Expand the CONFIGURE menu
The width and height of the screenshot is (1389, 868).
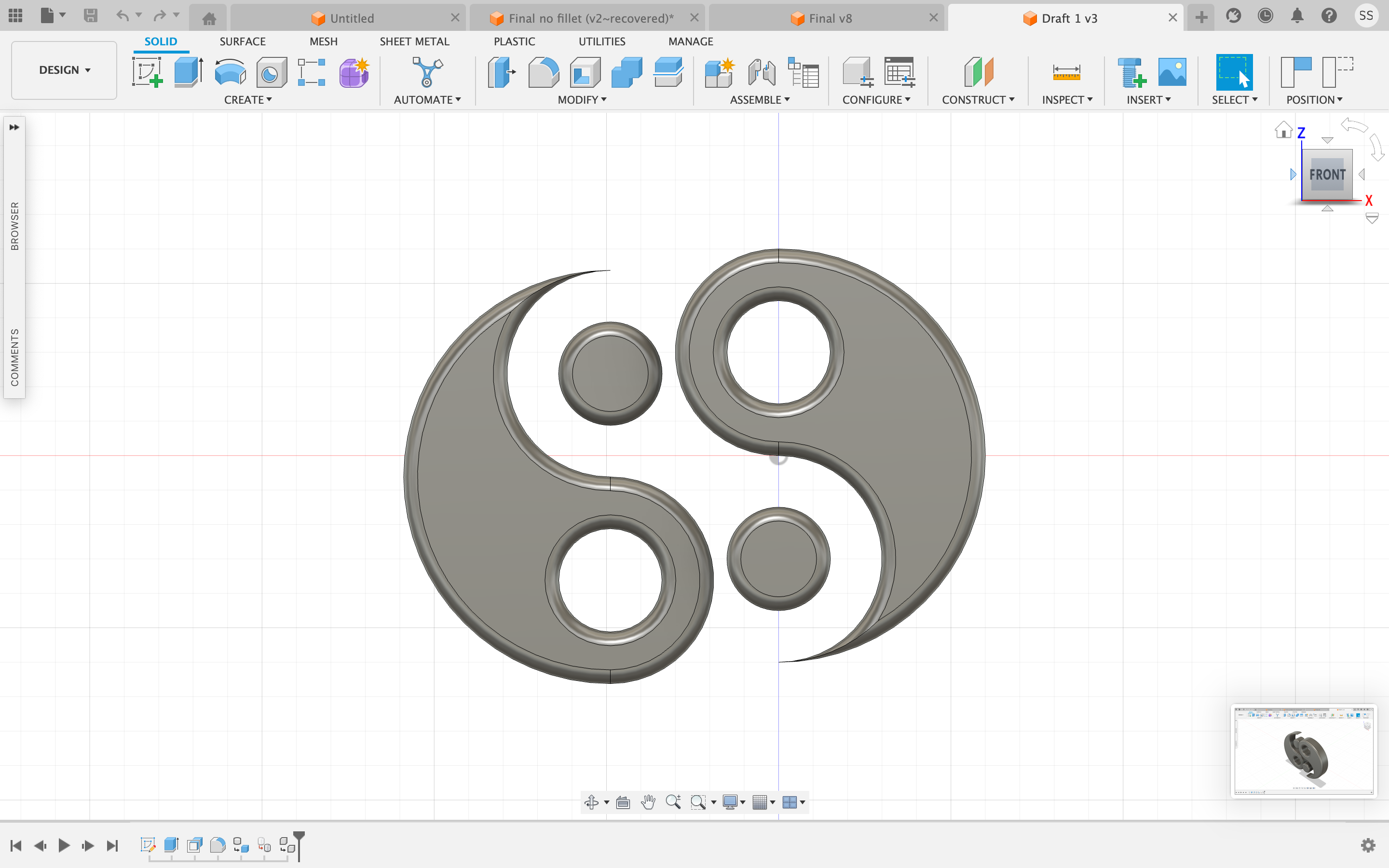click(x=876, y=100)
